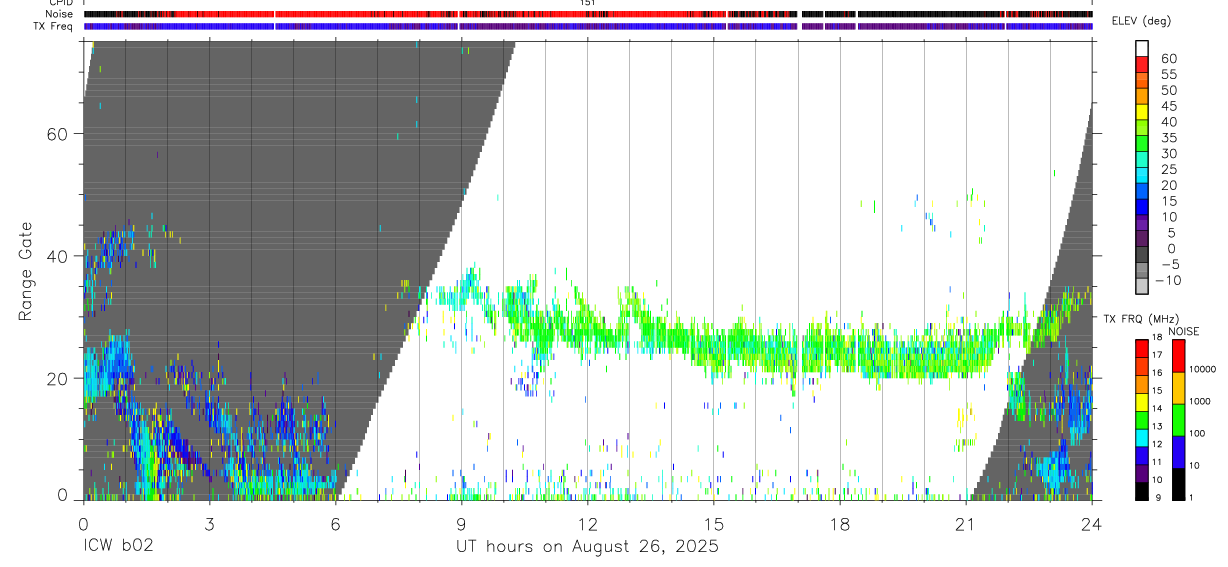Click the 'ICW b02' radar beam label
This screenshot has height=567, width=1228.
point(119,547)
